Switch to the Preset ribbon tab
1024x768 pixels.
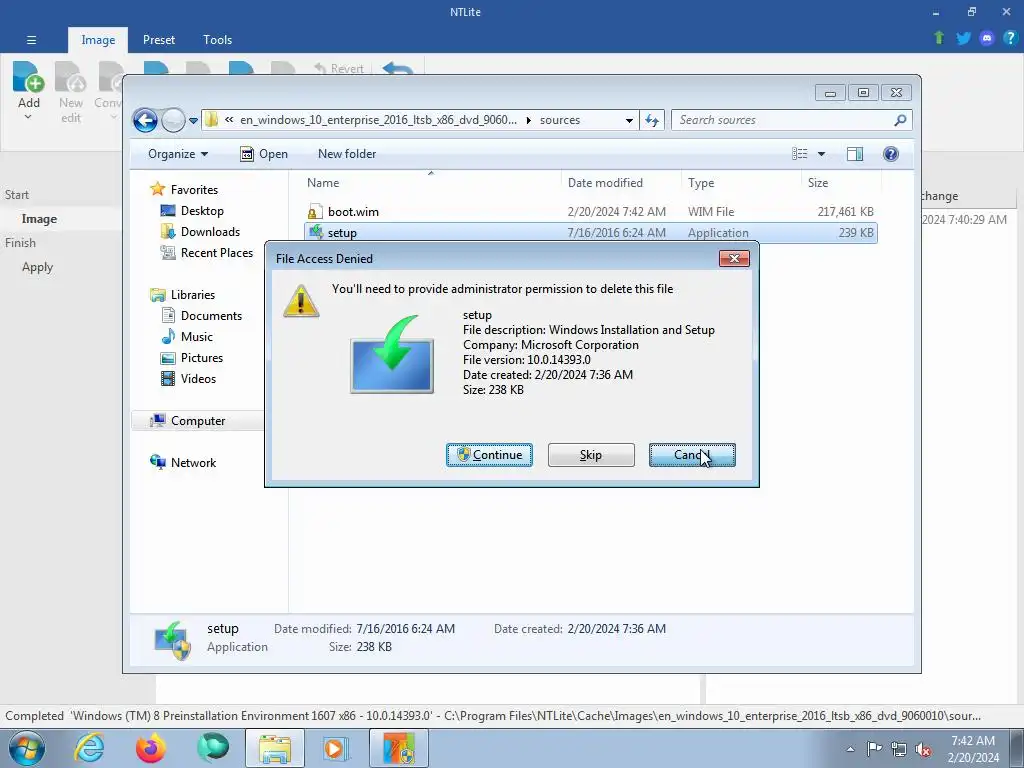click(x=159, y=40)
